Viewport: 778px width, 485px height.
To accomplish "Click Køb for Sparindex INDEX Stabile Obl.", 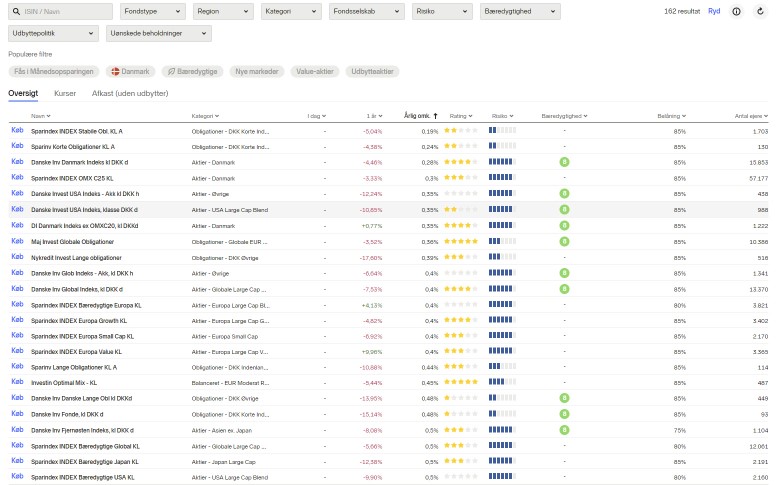I will pyautogui.click(x=17, y=130).
